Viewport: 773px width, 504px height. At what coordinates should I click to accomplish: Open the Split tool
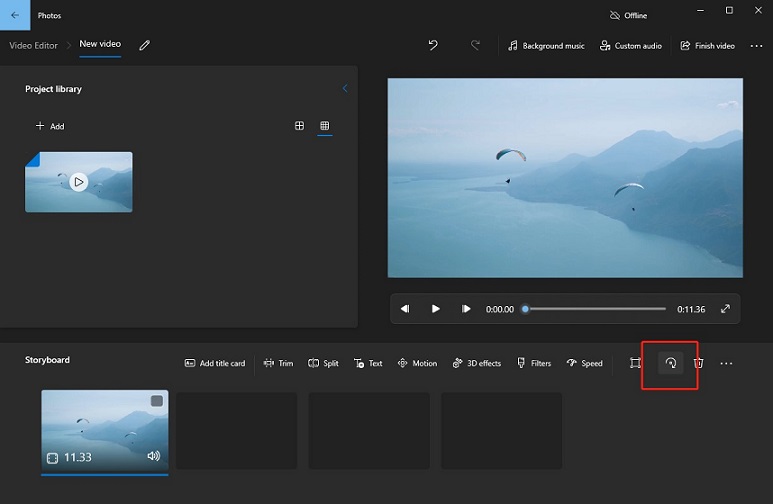point(323,363)
